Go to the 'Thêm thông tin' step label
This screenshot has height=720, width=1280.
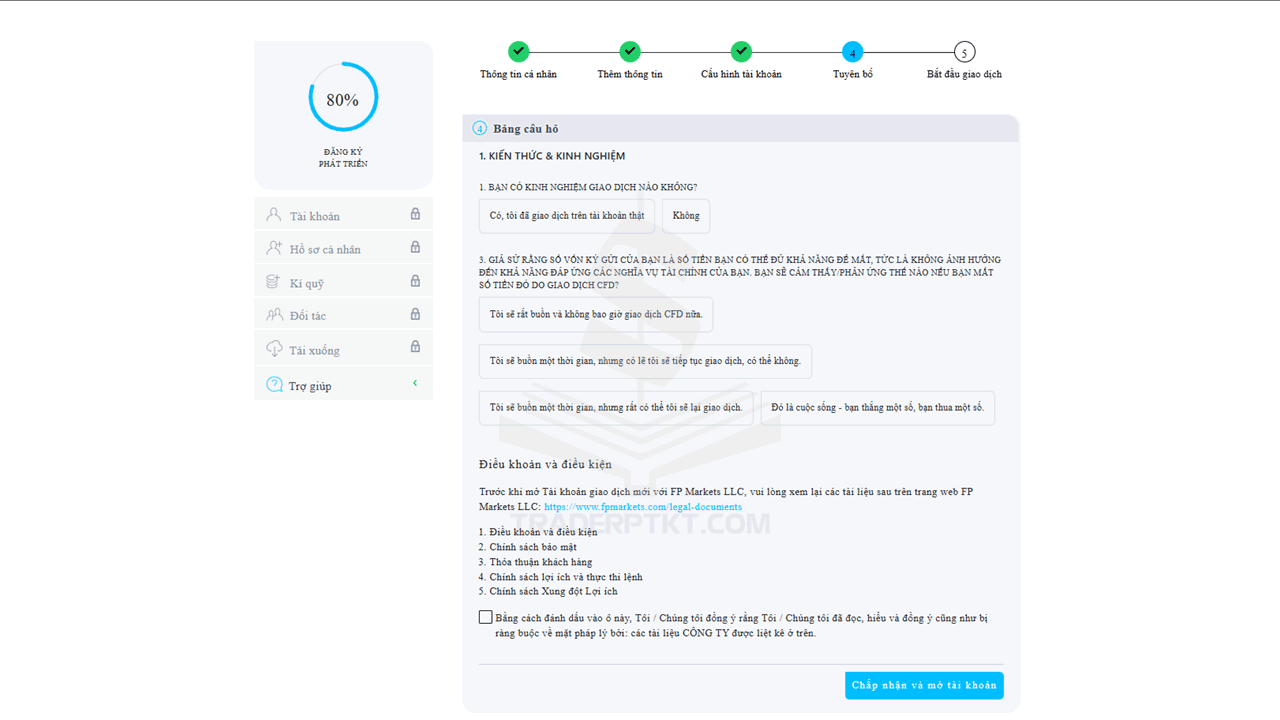[x=630, y=74]
